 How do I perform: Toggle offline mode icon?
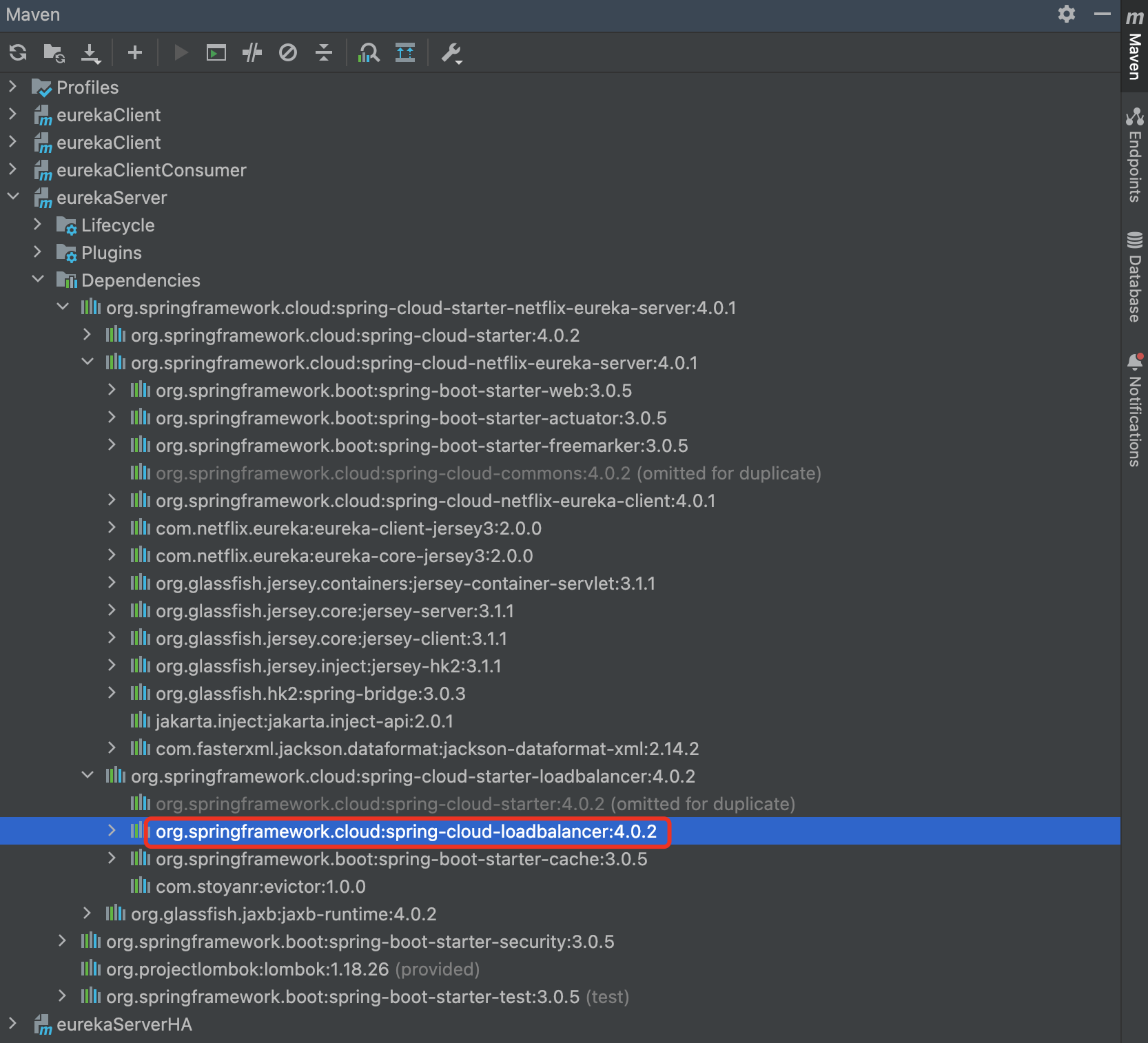pyautogui.click(x=252, y=52)
